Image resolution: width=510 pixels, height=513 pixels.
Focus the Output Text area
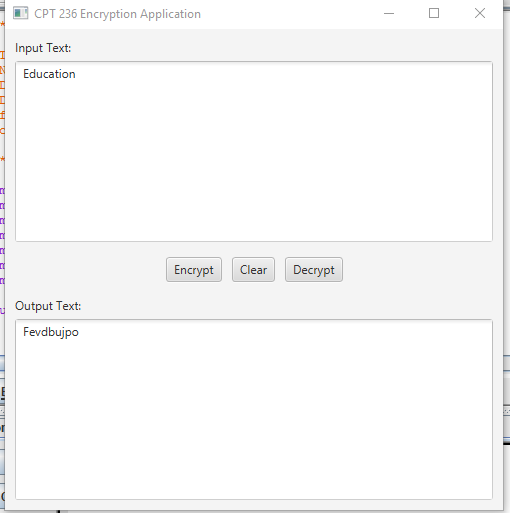[254, 410]
